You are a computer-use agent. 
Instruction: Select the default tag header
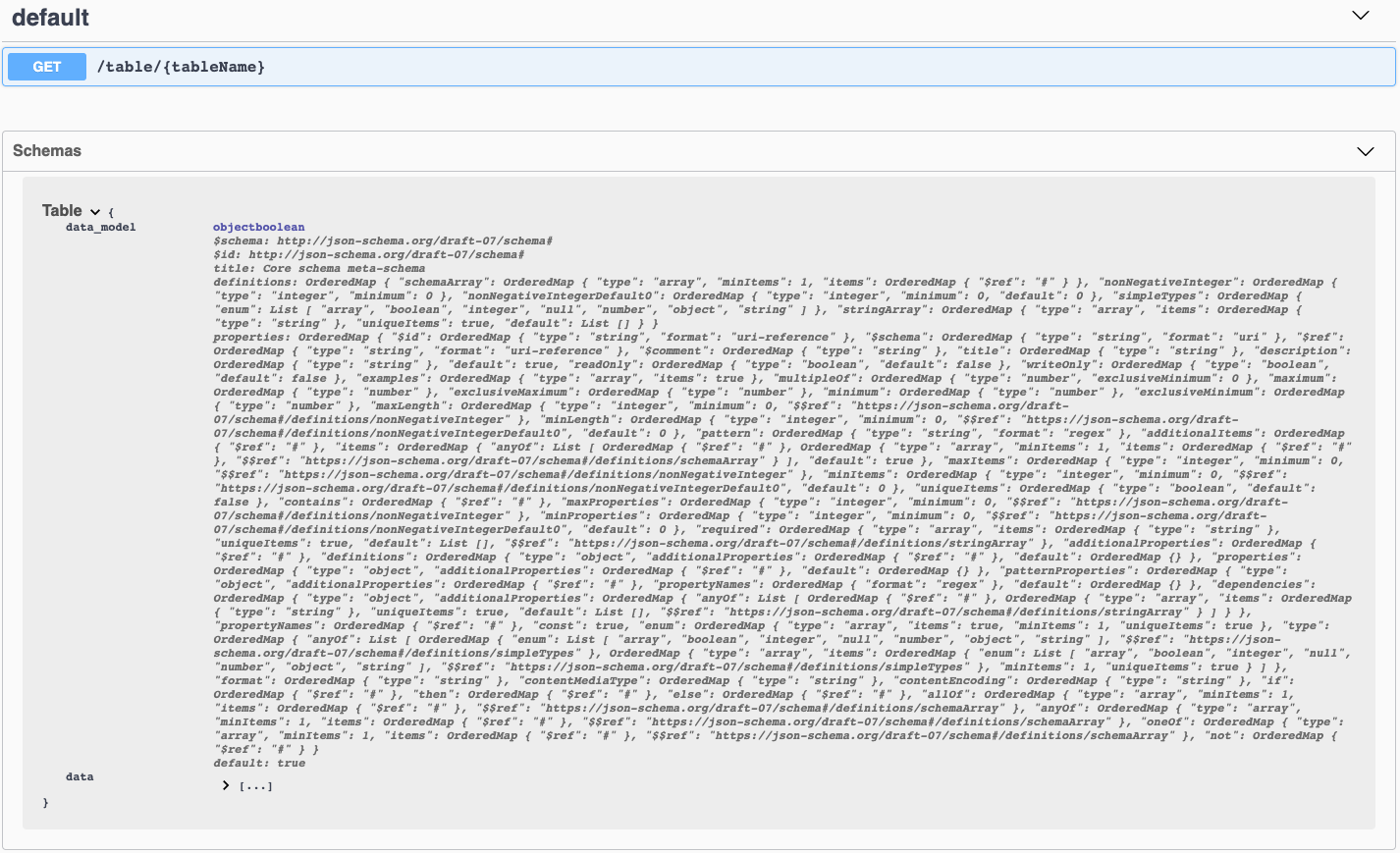(50, 17)
